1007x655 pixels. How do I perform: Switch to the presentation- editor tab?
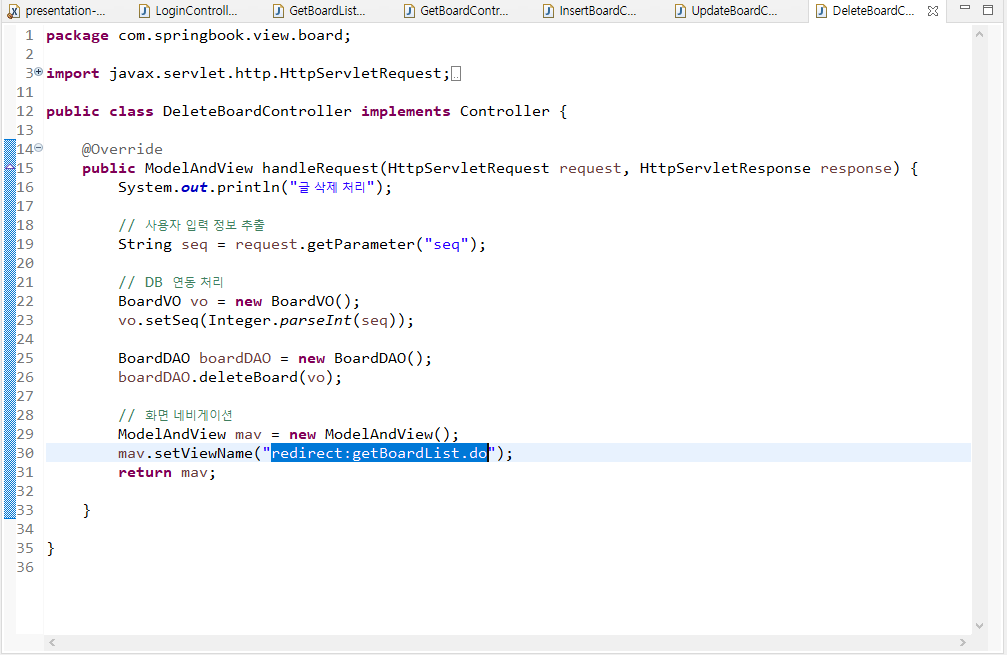[x=57, y=11]
